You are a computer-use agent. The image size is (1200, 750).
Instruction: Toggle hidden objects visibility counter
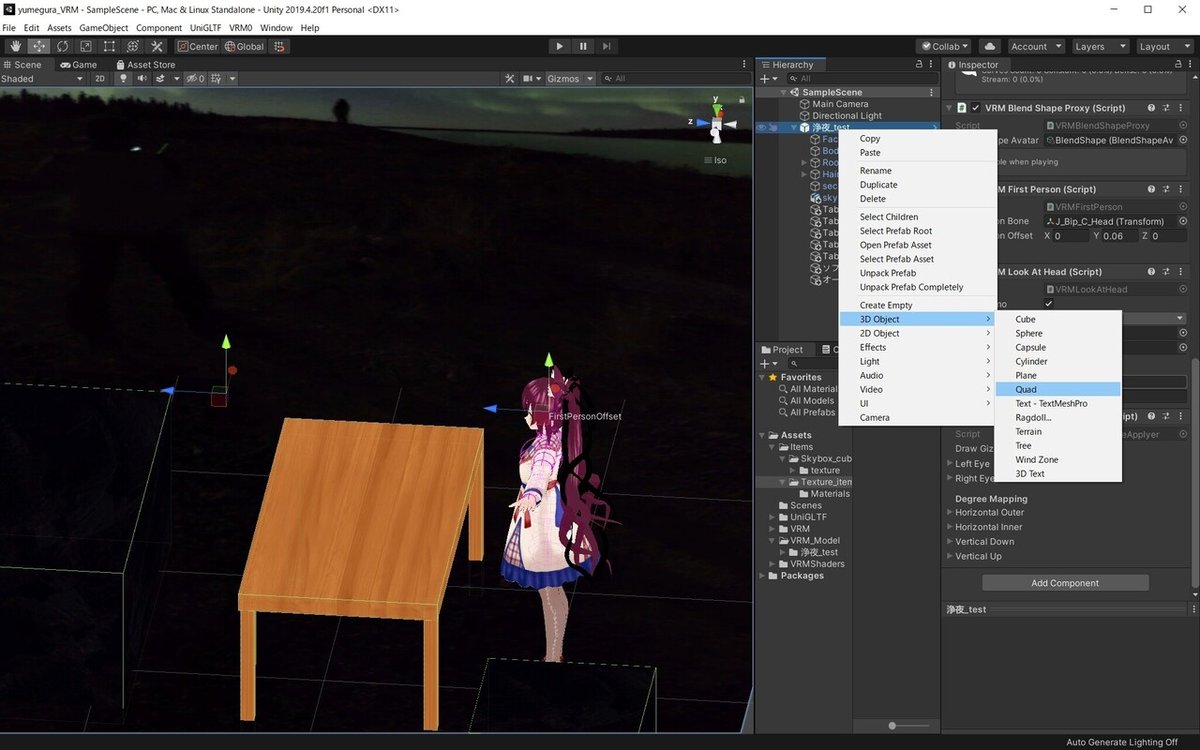(x=195, y=78)
